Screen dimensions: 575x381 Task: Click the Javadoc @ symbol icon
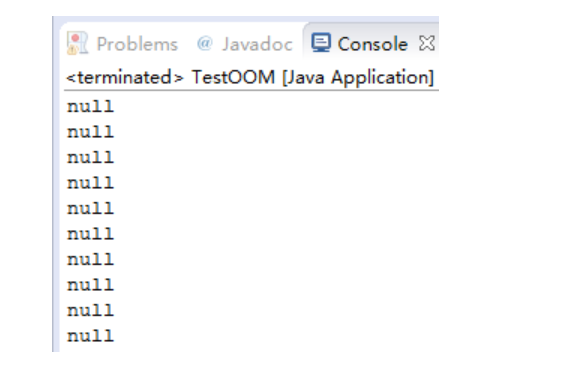(x=205, y=43)
